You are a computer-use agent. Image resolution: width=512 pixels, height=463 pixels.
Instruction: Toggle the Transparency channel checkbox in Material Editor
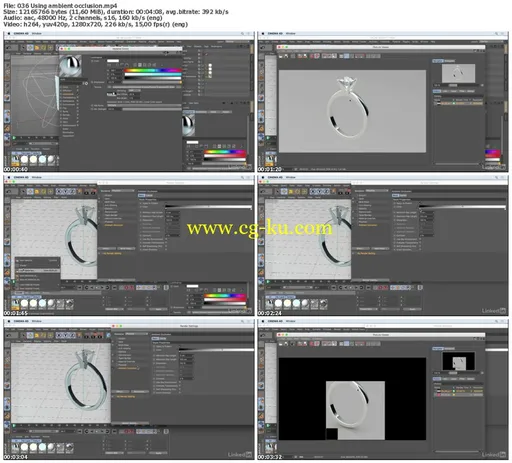click(78, 97)
